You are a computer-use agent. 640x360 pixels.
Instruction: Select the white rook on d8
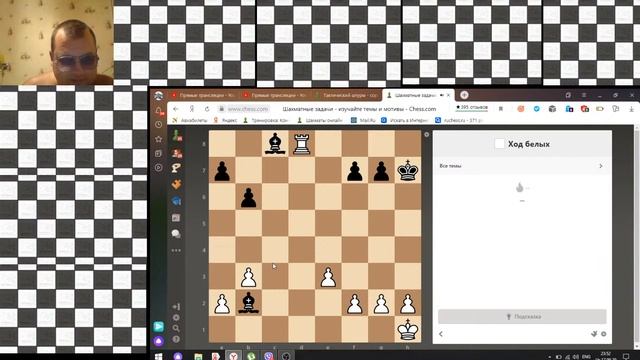pos(302,144)
